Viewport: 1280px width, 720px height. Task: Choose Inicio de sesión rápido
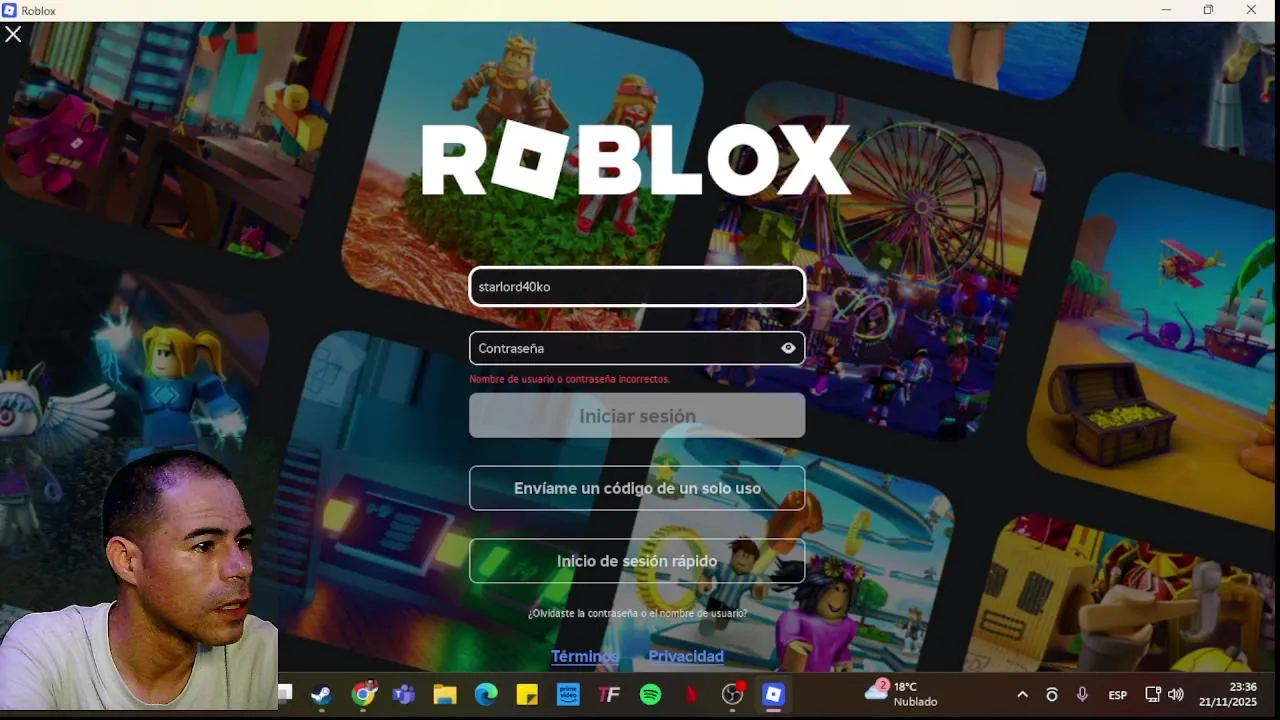pos(637,561)
